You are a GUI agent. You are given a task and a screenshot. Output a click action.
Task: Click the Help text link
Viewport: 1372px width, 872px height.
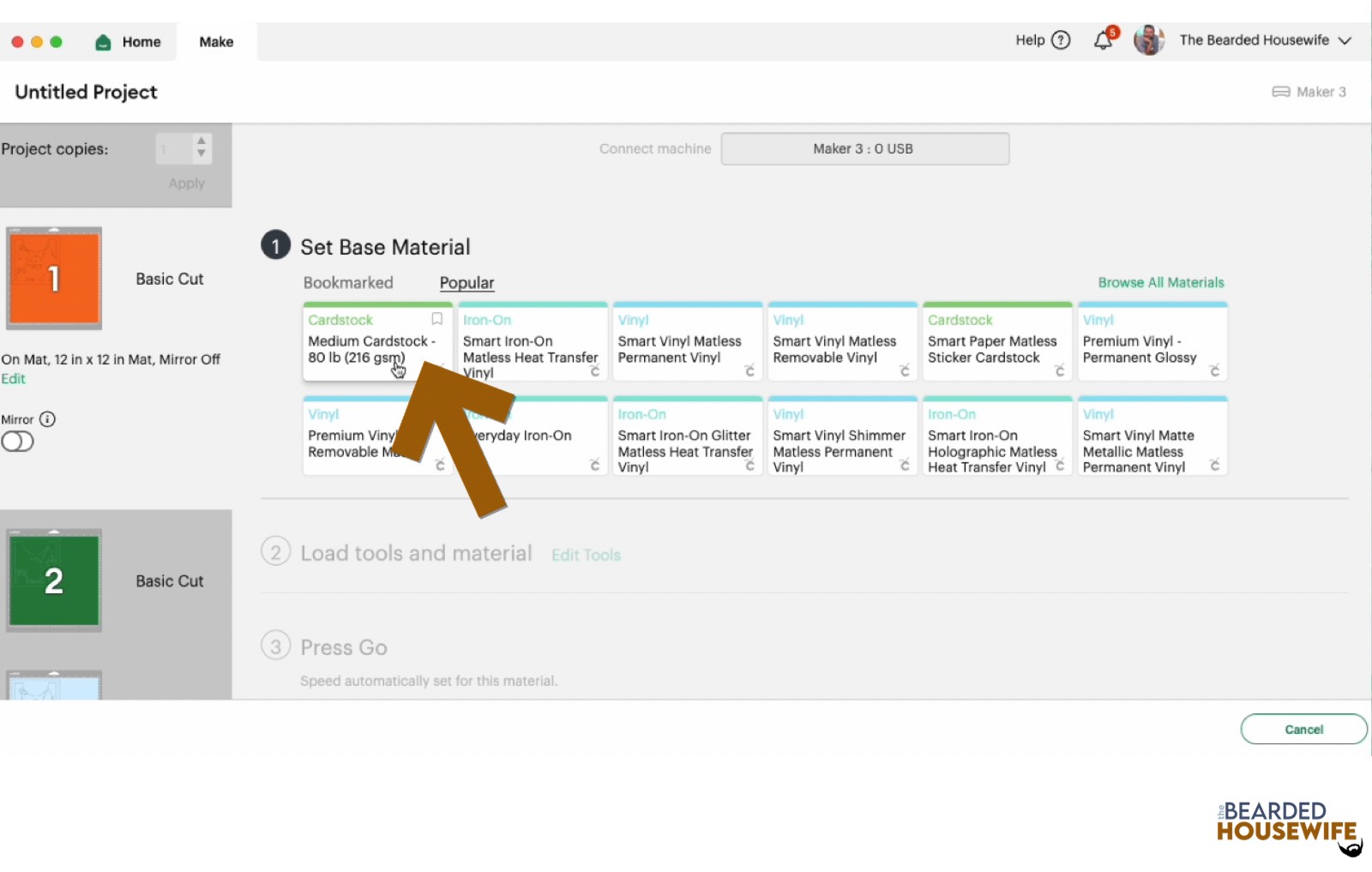tap(1030, 40)
